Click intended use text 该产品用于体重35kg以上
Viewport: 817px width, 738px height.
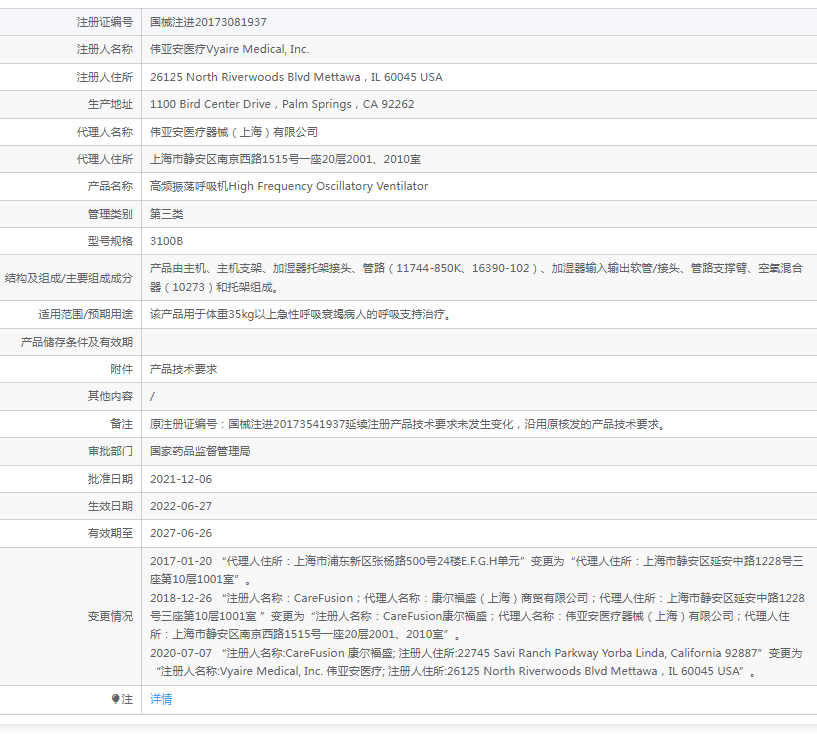point(301,314)
